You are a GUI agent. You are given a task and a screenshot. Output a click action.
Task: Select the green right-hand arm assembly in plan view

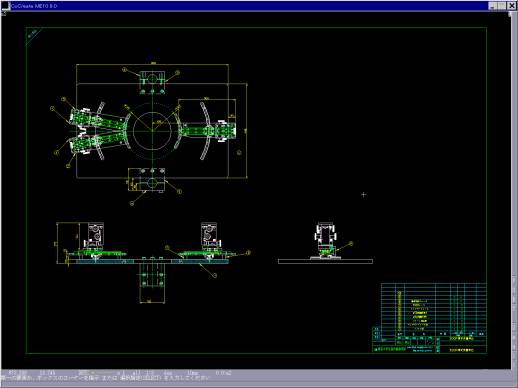[209, 130]
